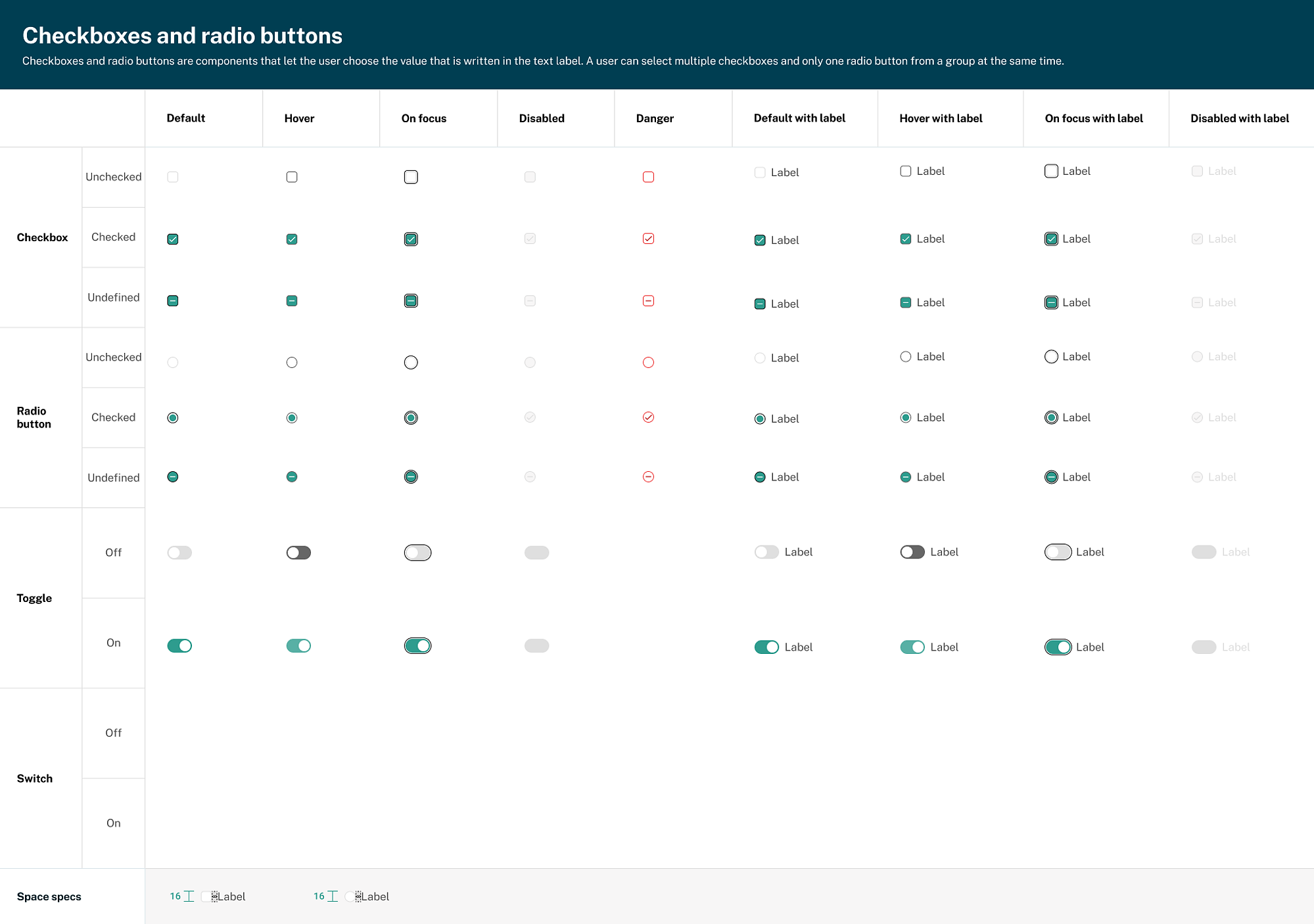Turn on the on-focus labeled off toggle

(1058, 552)
